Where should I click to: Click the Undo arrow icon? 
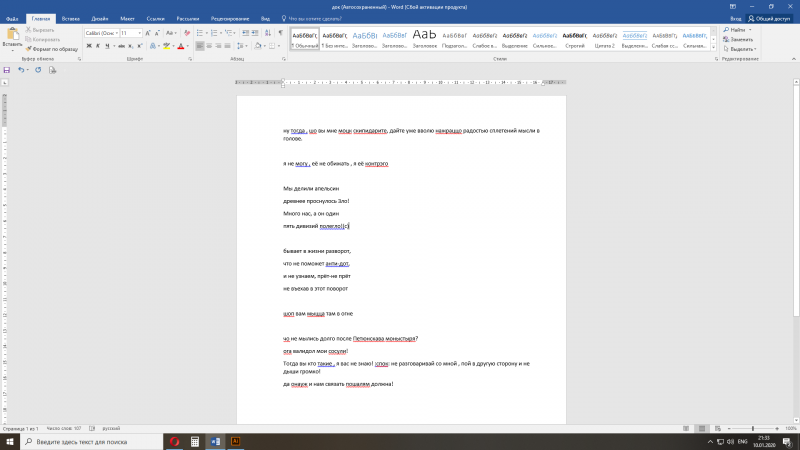click(x=22, y=70)
